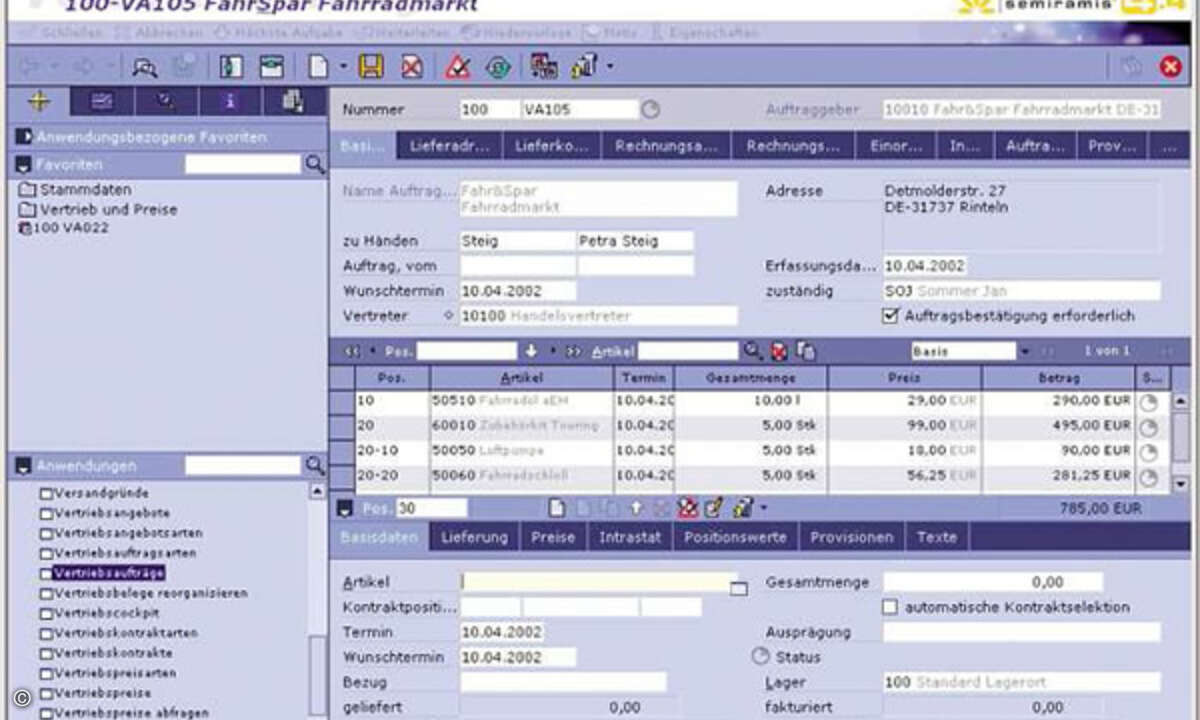Create a new document with toolbar page icon
The width and height of the screenshot is (1200, 720).
point(318,67)
